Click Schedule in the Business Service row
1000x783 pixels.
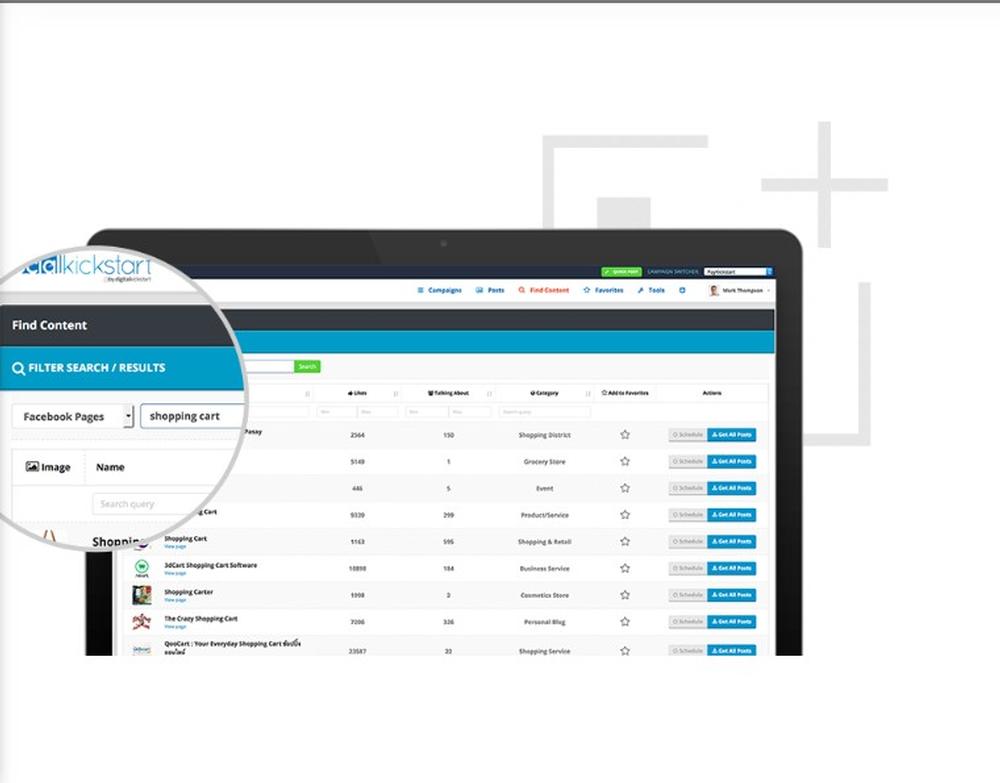tap(688, 568)
